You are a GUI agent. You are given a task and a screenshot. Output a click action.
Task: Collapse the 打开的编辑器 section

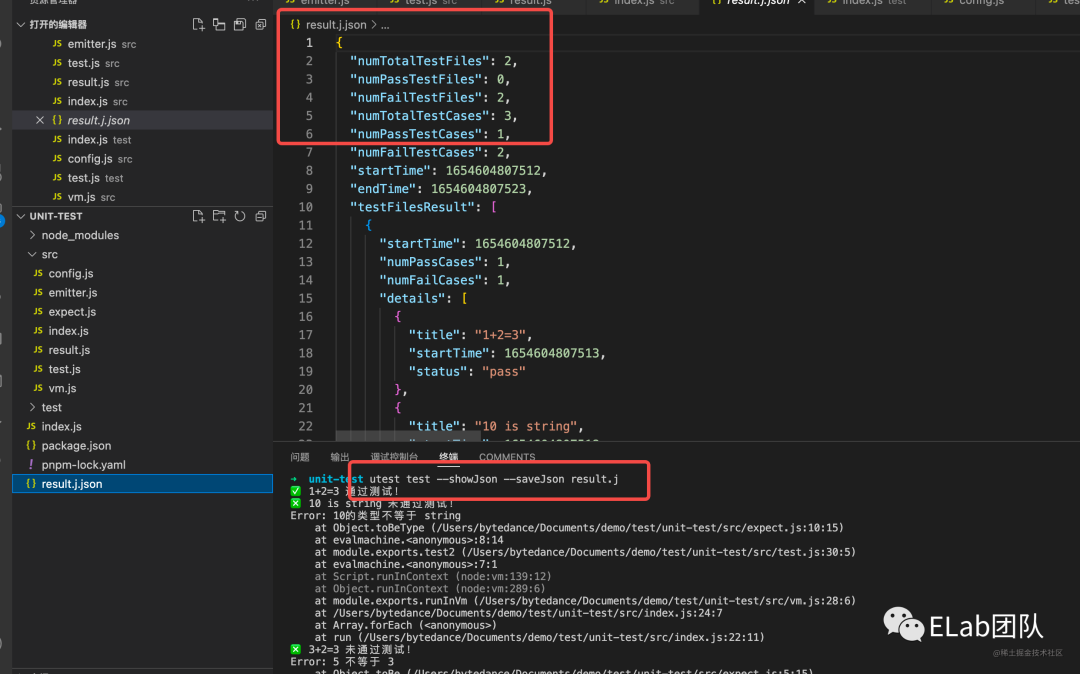(x=21, y=25)
